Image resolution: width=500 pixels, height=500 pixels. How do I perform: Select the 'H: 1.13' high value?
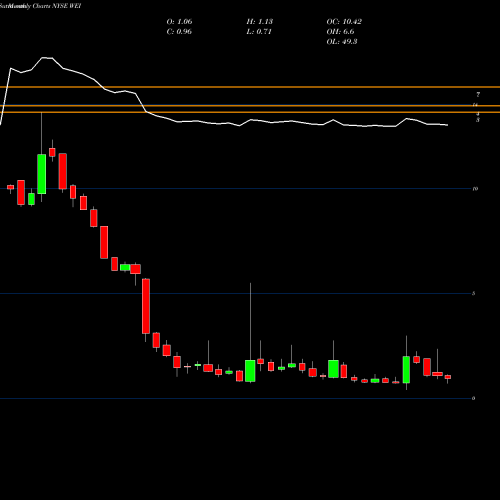pos(260,22)
